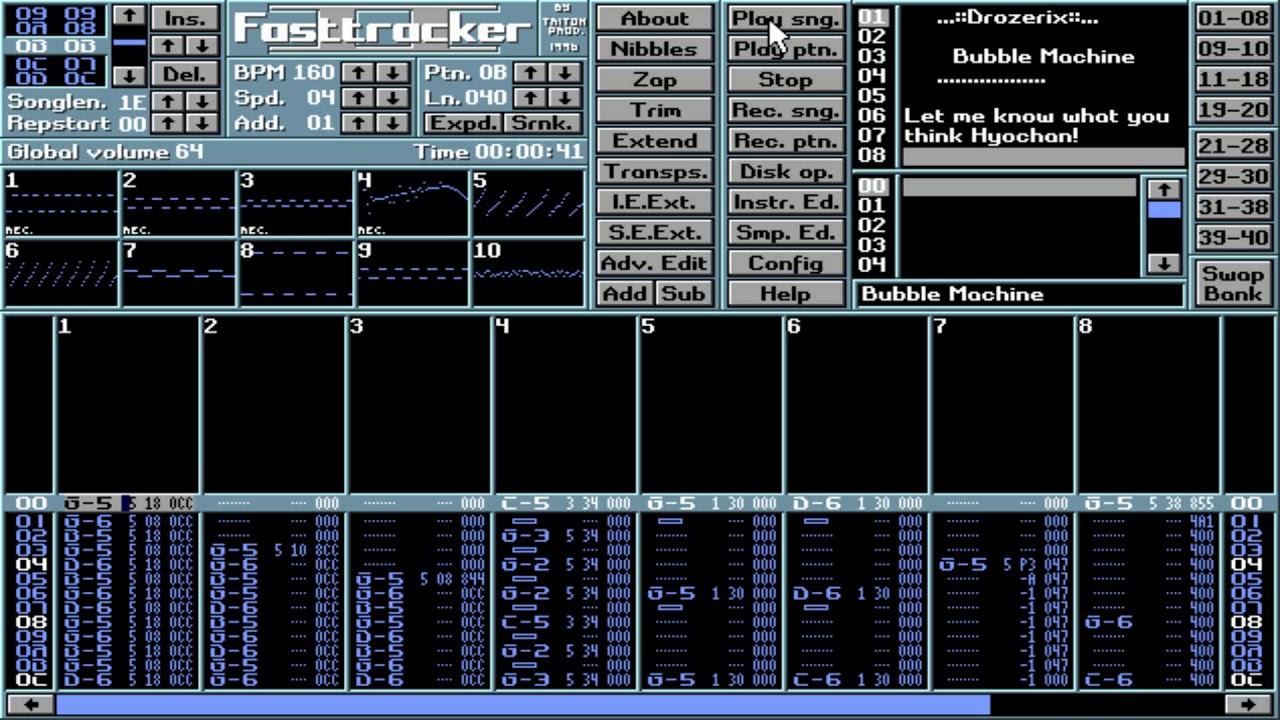This screenshot has width=1280, height=720.
Task: Decrease Spd. with the down arrow
Action: [393, 98]
